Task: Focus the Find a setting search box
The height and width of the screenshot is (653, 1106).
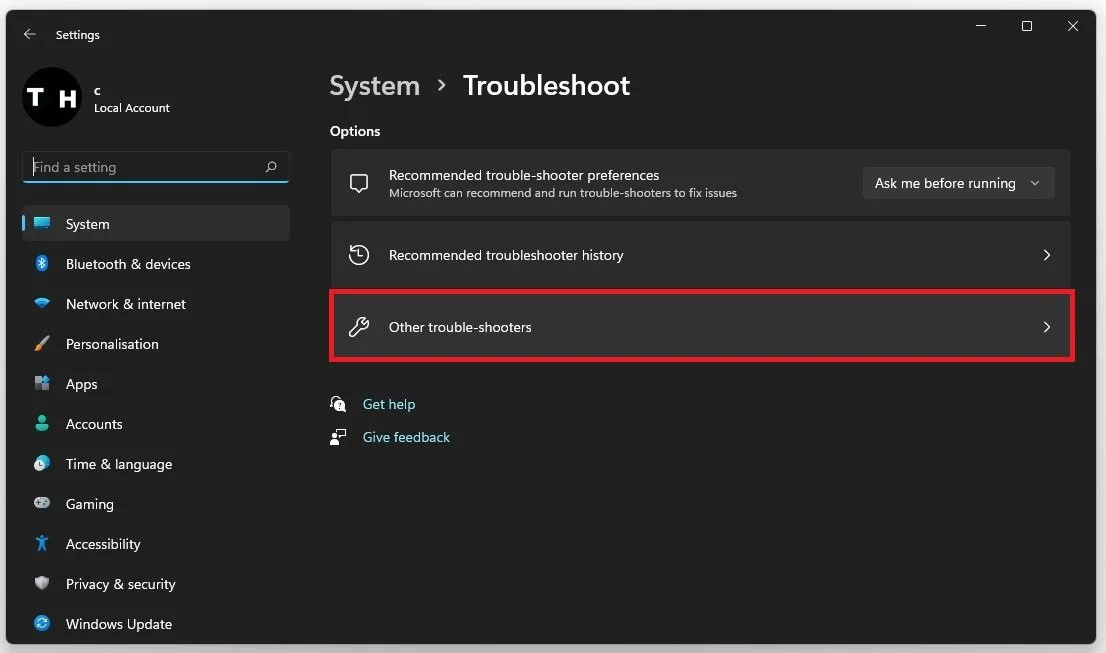Action: click(x=155, y=167)
